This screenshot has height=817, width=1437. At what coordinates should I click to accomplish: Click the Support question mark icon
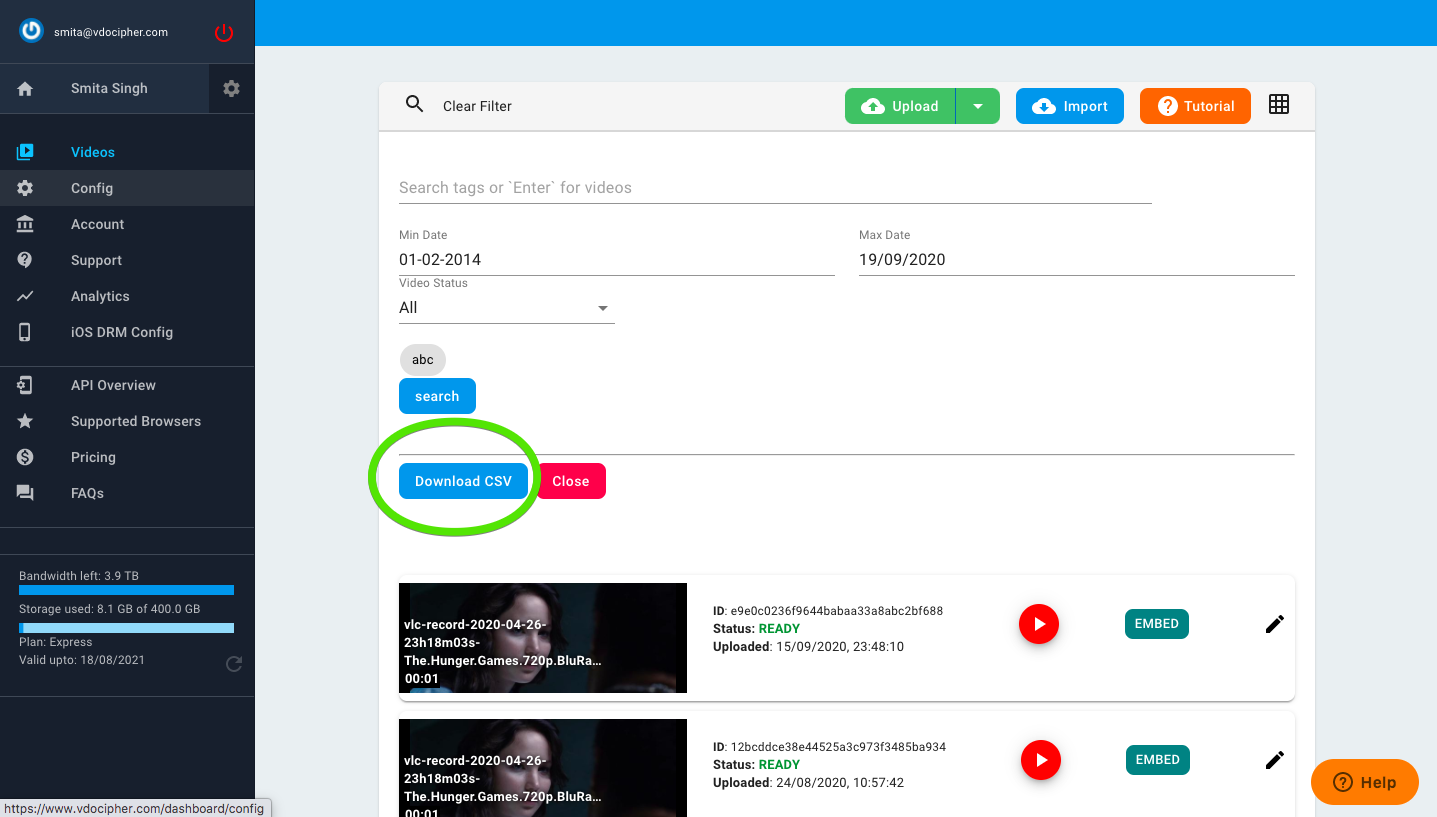(x=26, y=260)
